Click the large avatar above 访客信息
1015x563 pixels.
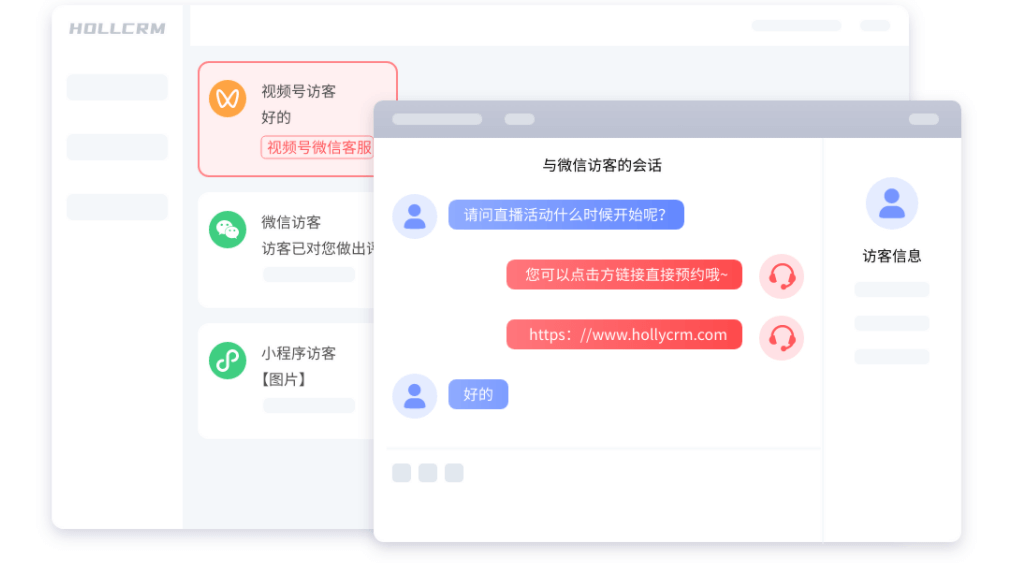(x=891, y=203)
